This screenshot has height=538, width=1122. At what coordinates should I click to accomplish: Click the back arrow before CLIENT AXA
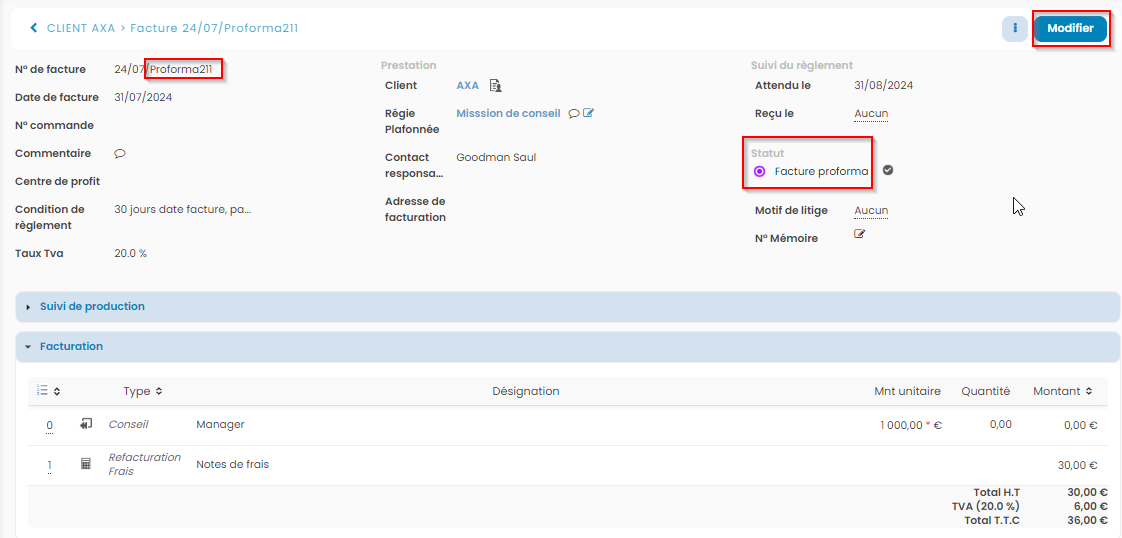pos(34,28)
